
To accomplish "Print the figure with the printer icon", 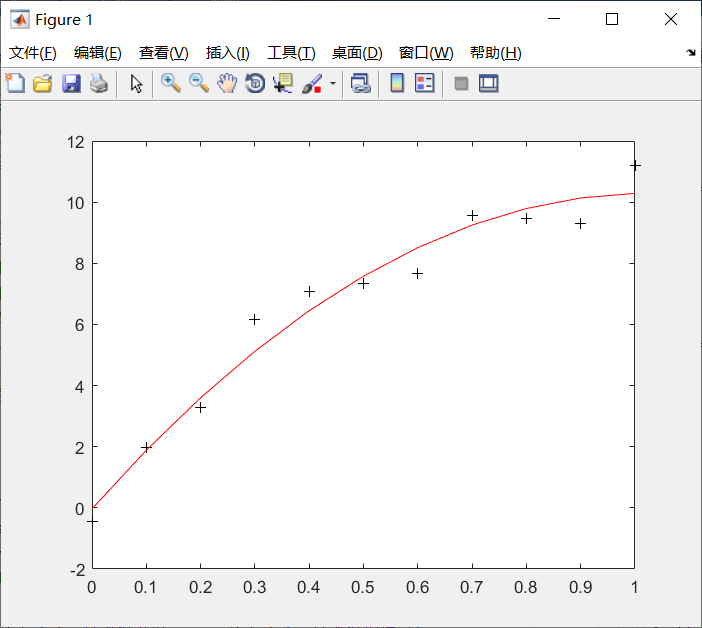I will (x=99, y=83).
